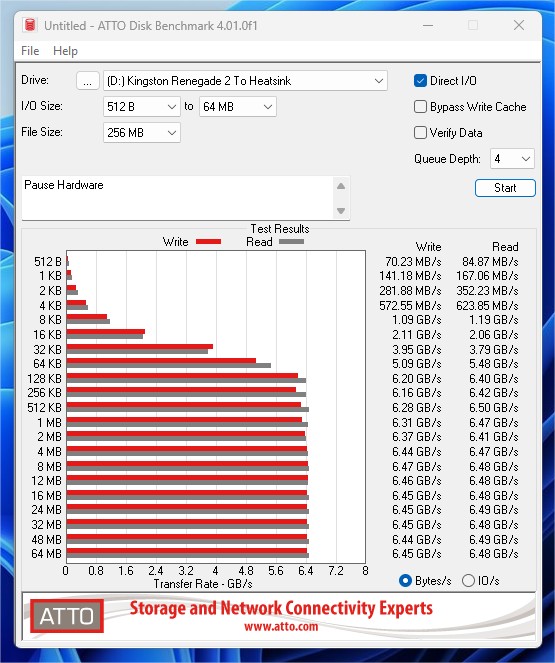Select the Bytes/s radio button

pyautogui.click(x=405, y=581)
